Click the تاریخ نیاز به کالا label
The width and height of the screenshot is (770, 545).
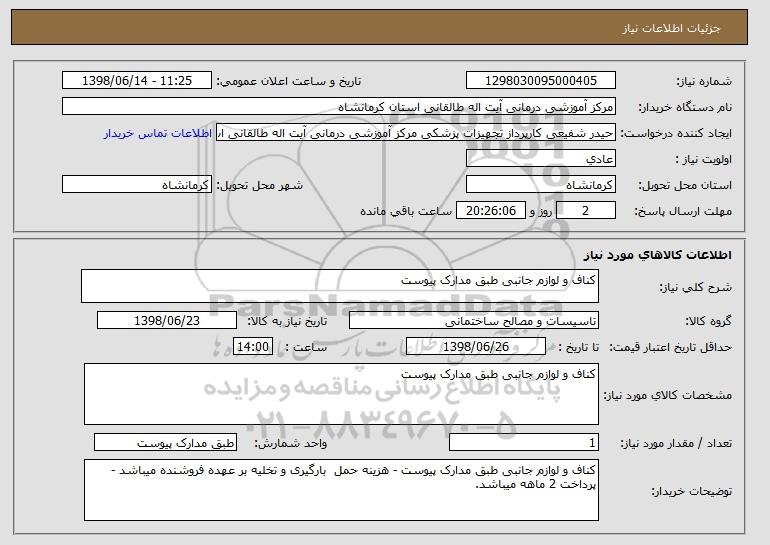click(287, 322)
